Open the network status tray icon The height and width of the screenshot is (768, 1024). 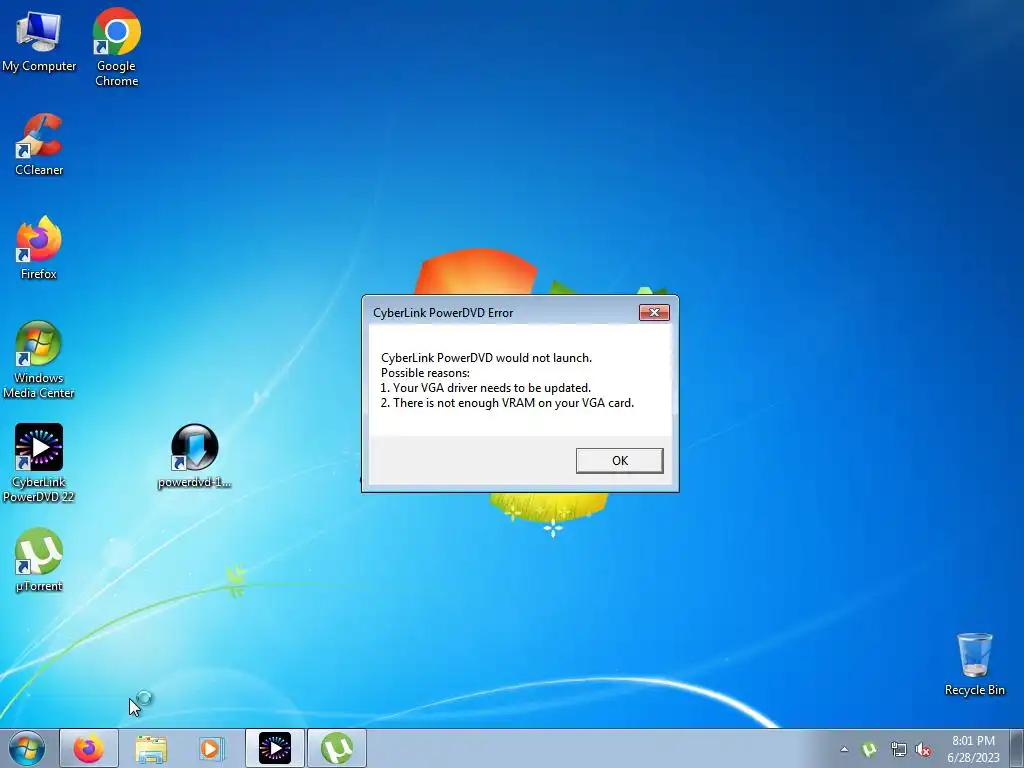[x=898, y=749]
